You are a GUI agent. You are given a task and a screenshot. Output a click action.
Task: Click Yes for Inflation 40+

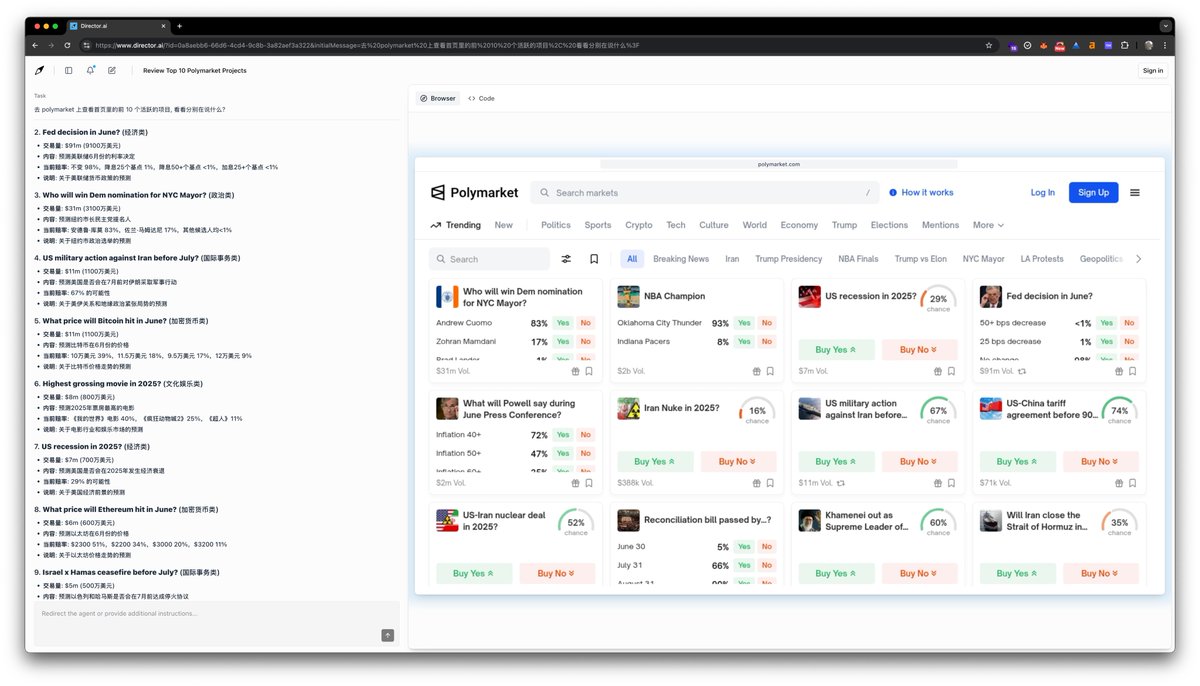[x=563, y=435]
